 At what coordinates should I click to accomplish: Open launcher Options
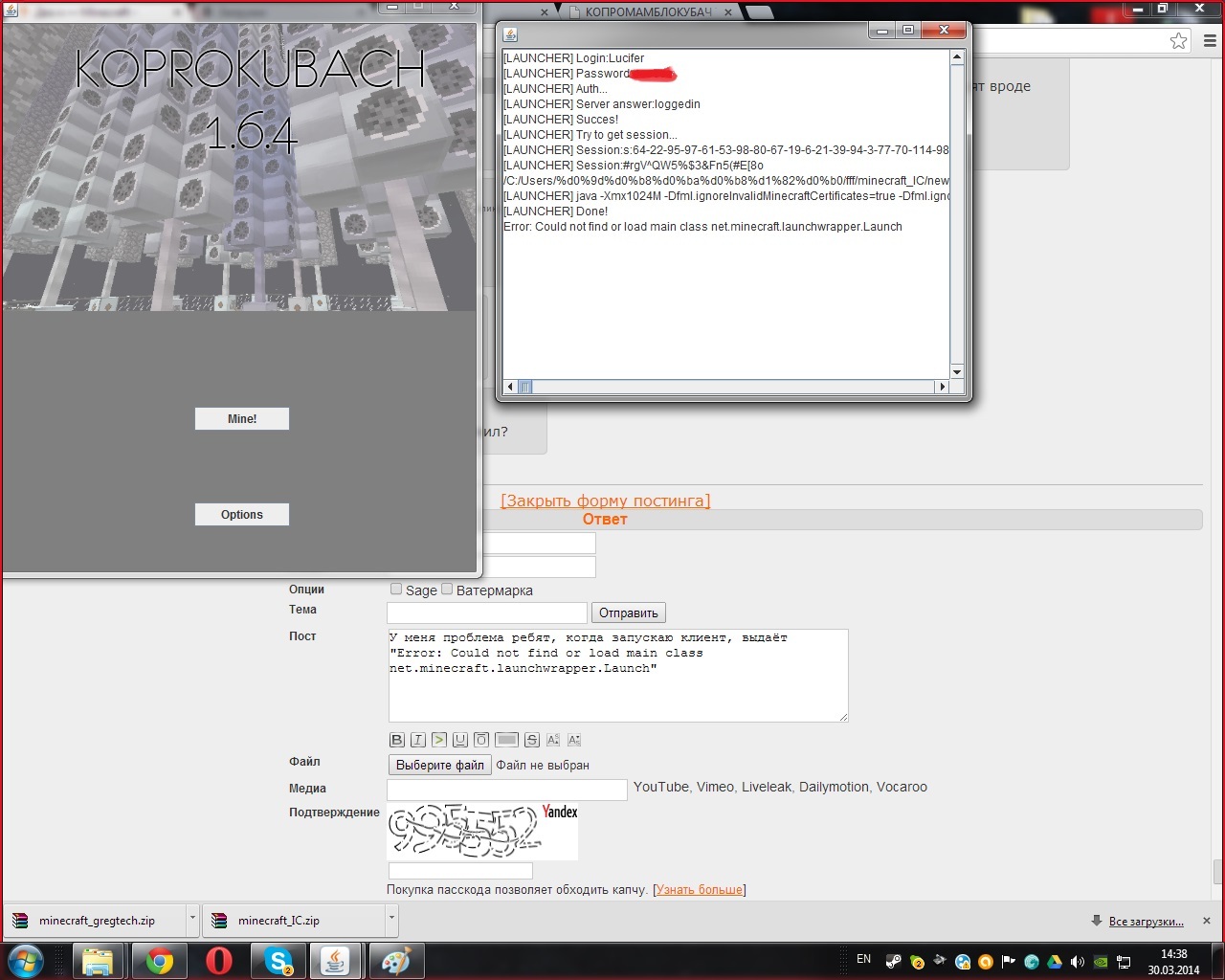pyautogui.click(x=242, y=515)
